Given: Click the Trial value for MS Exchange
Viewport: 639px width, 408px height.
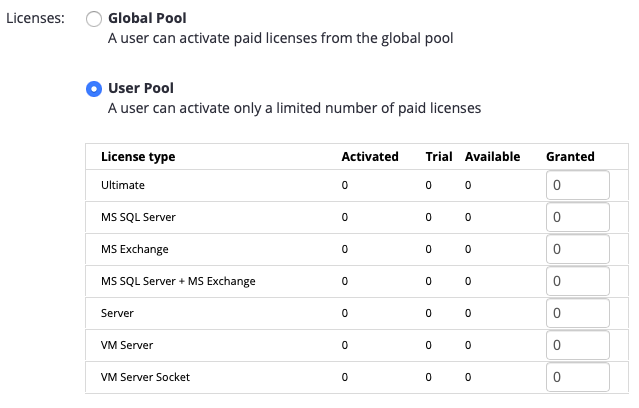Looking at the screenshot, I should point(428,249).
